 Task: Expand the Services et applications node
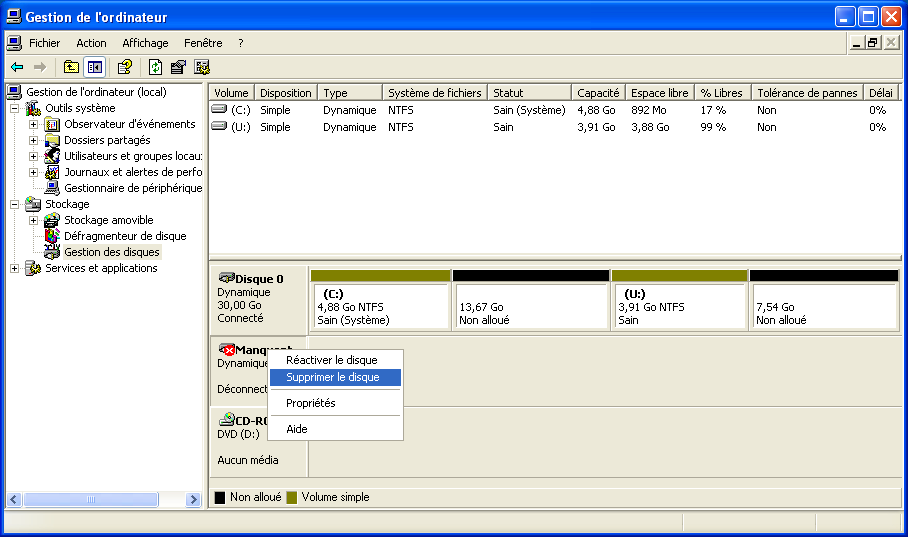15,268
